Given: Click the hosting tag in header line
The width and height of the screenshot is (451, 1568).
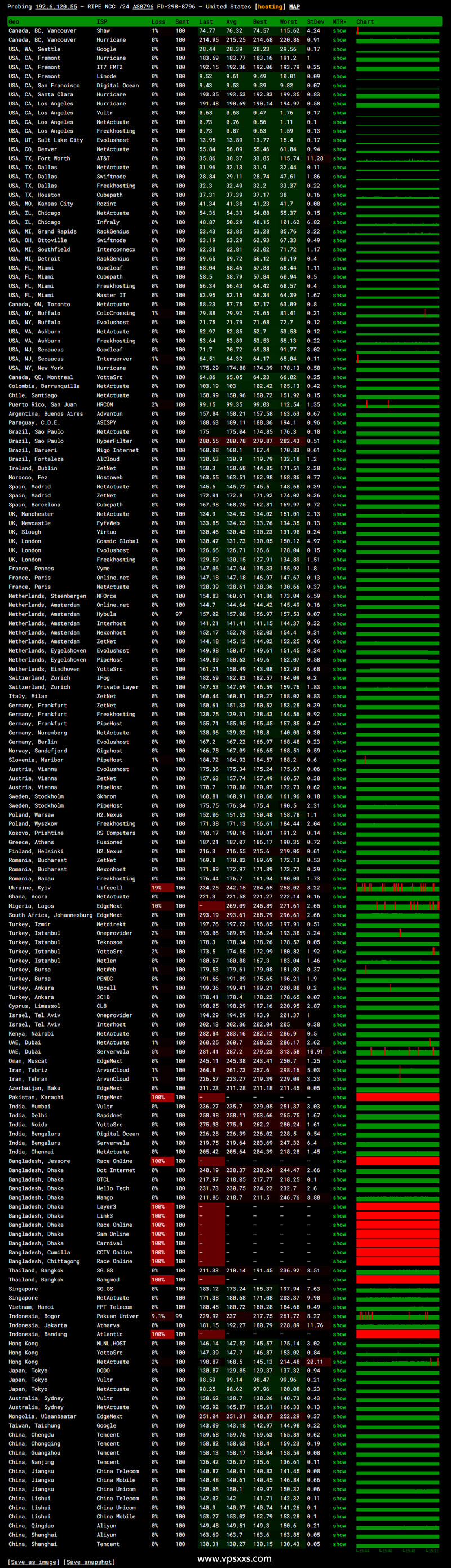Looking at the screenshot, I should click(269, 7).
